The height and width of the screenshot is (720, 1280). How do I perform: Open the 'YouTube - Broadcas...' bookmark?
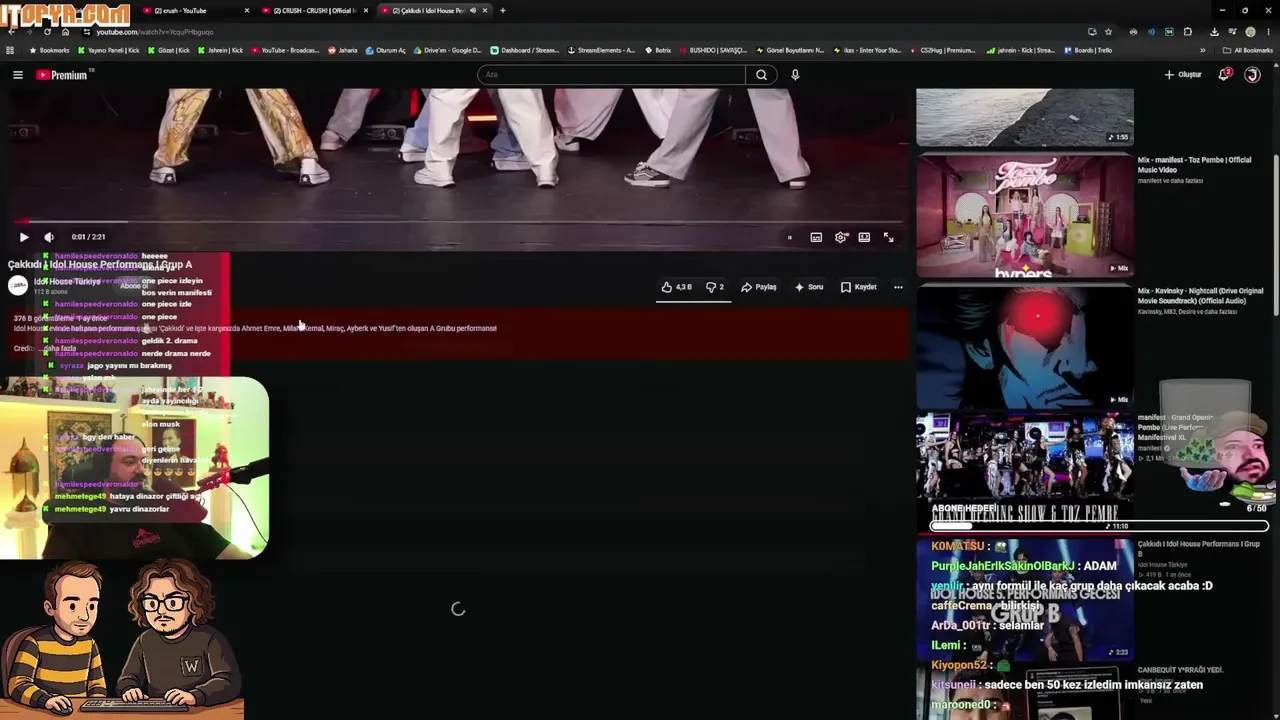point(285,50)
